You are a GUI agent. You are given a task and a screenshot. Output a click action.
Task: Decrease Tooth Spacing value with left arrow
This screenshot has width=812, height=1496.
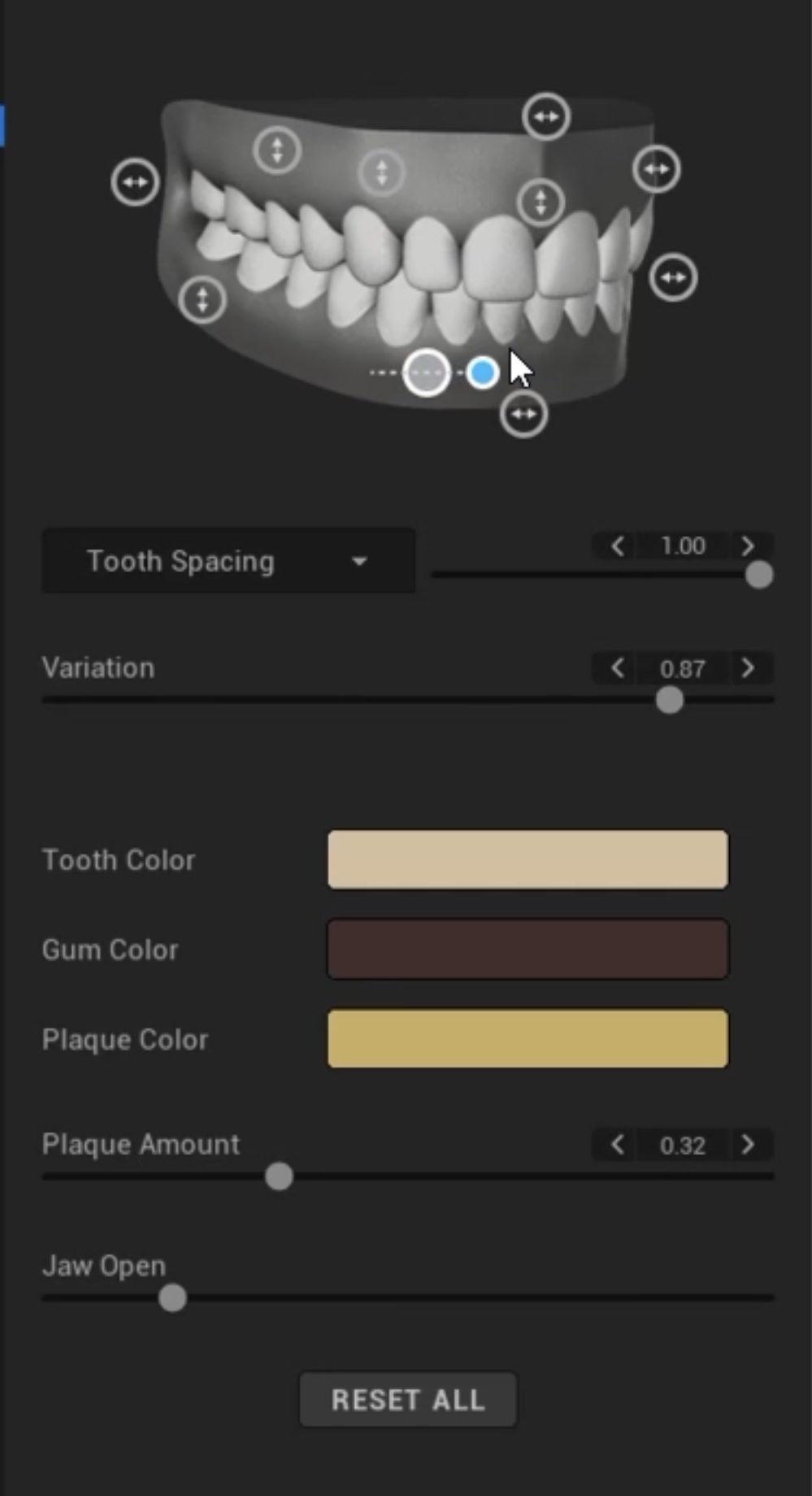tap(618, 546)
